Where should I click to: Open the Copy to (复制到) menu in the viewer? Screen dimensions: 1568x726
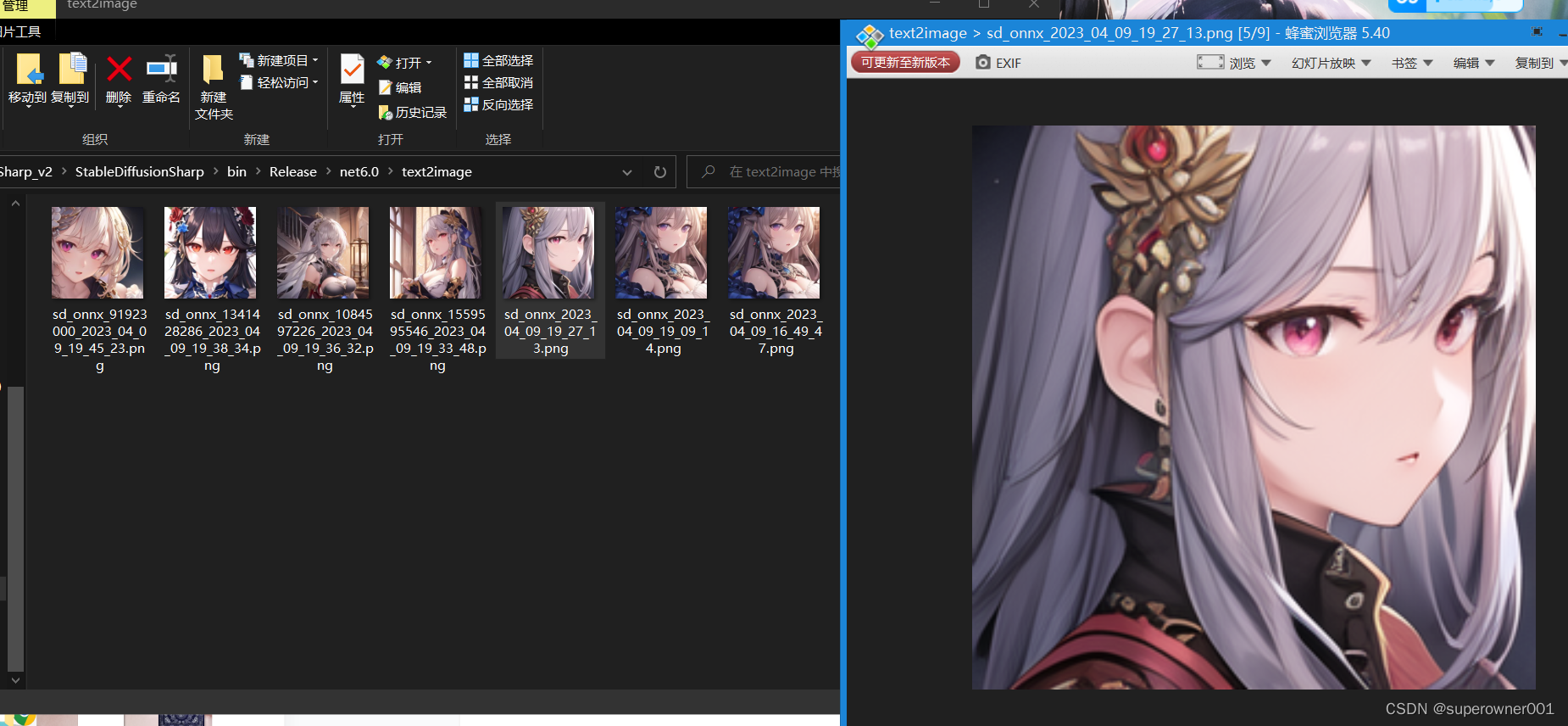point(1541,63)
